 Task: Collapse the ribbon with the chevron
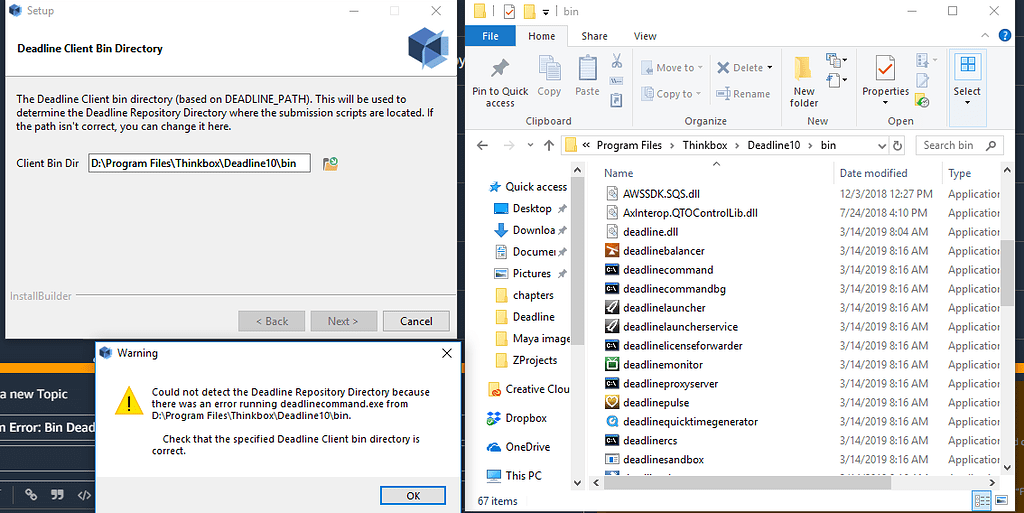click(986, 36)
